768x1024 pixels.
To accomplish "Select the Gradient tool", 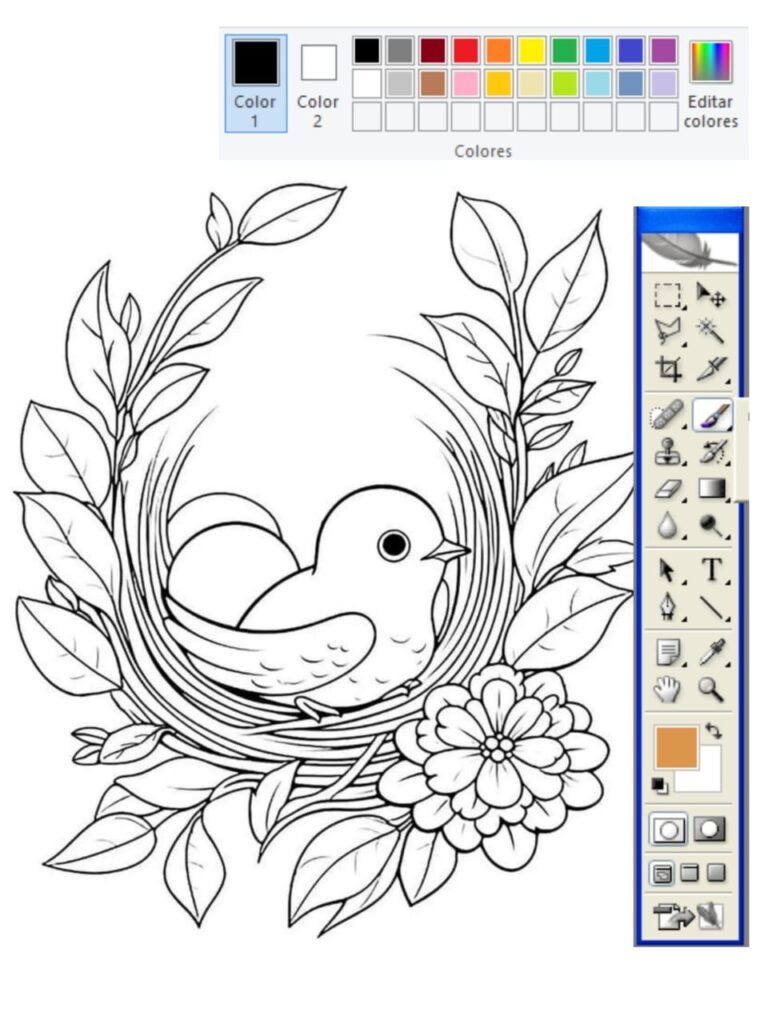I will coord(711,488).
